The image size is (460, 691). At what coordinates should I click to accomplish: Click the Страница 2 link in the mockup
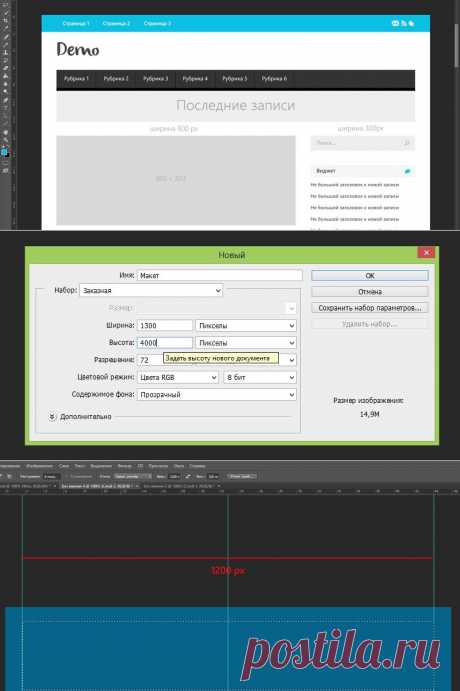coord(116,23)
